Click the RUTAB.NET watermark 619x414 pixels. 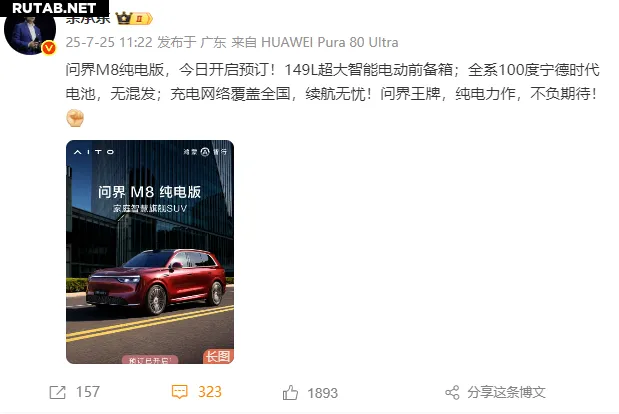(x=54, y=8)
